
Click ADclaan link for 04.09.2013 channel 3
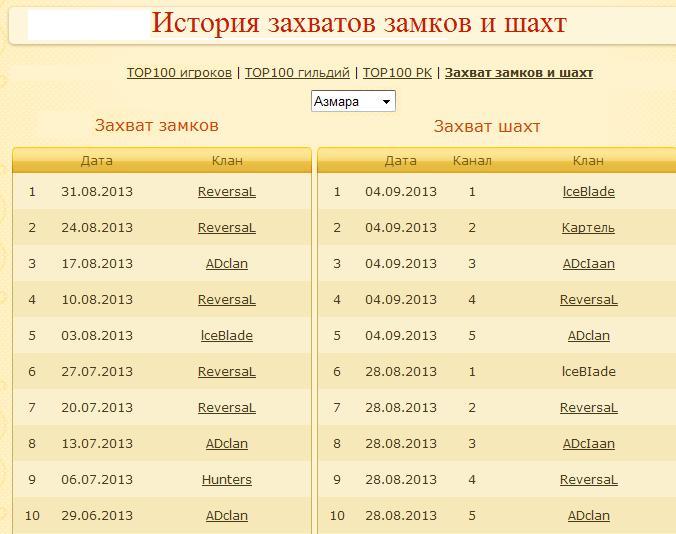point(588,264)
